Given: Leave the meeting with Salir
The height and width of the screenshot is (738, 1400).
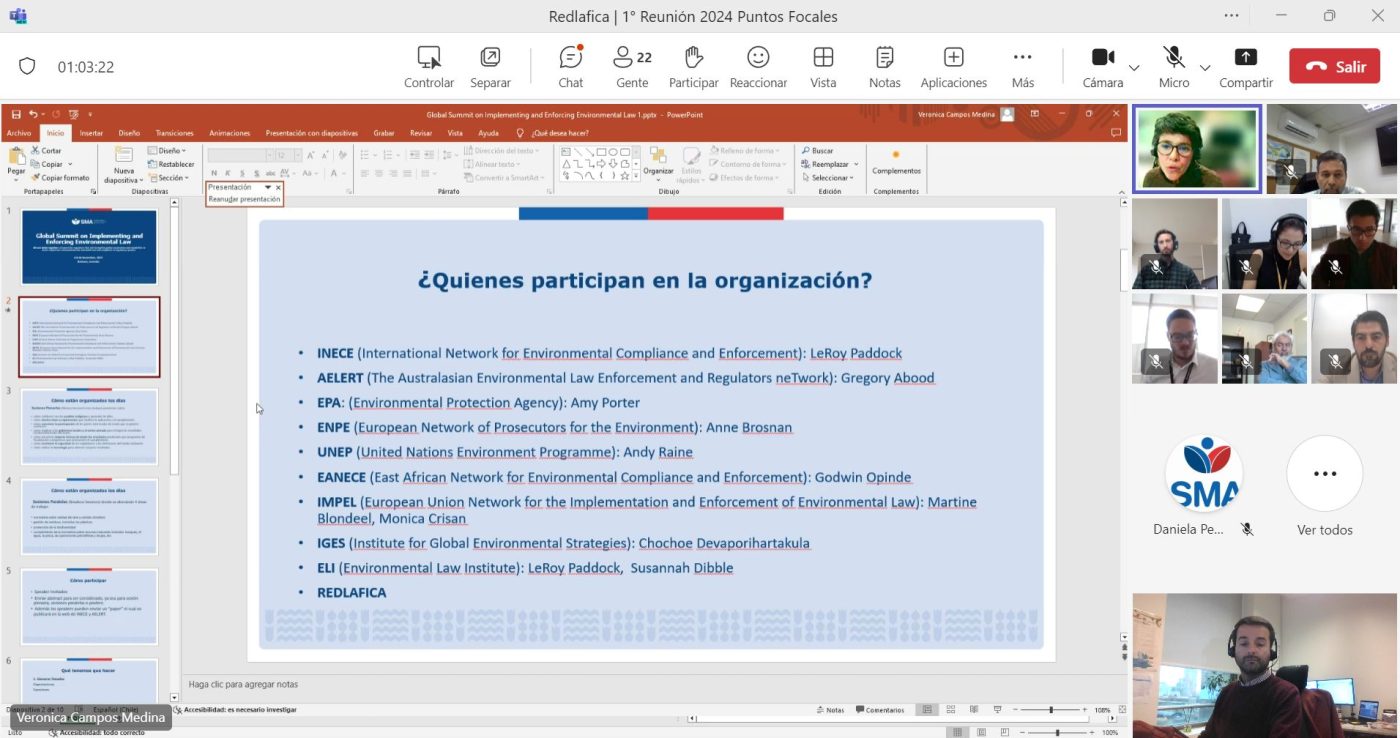Looking at the screenshot, I should [x=1336, y=67].
